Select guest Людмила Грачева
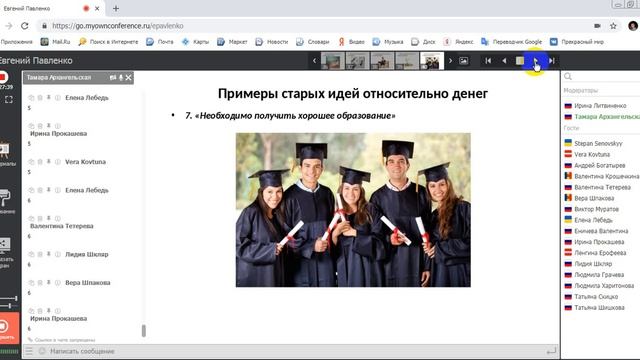The height and width of the screenshot is (360, 640). click(x=599, y=275)
